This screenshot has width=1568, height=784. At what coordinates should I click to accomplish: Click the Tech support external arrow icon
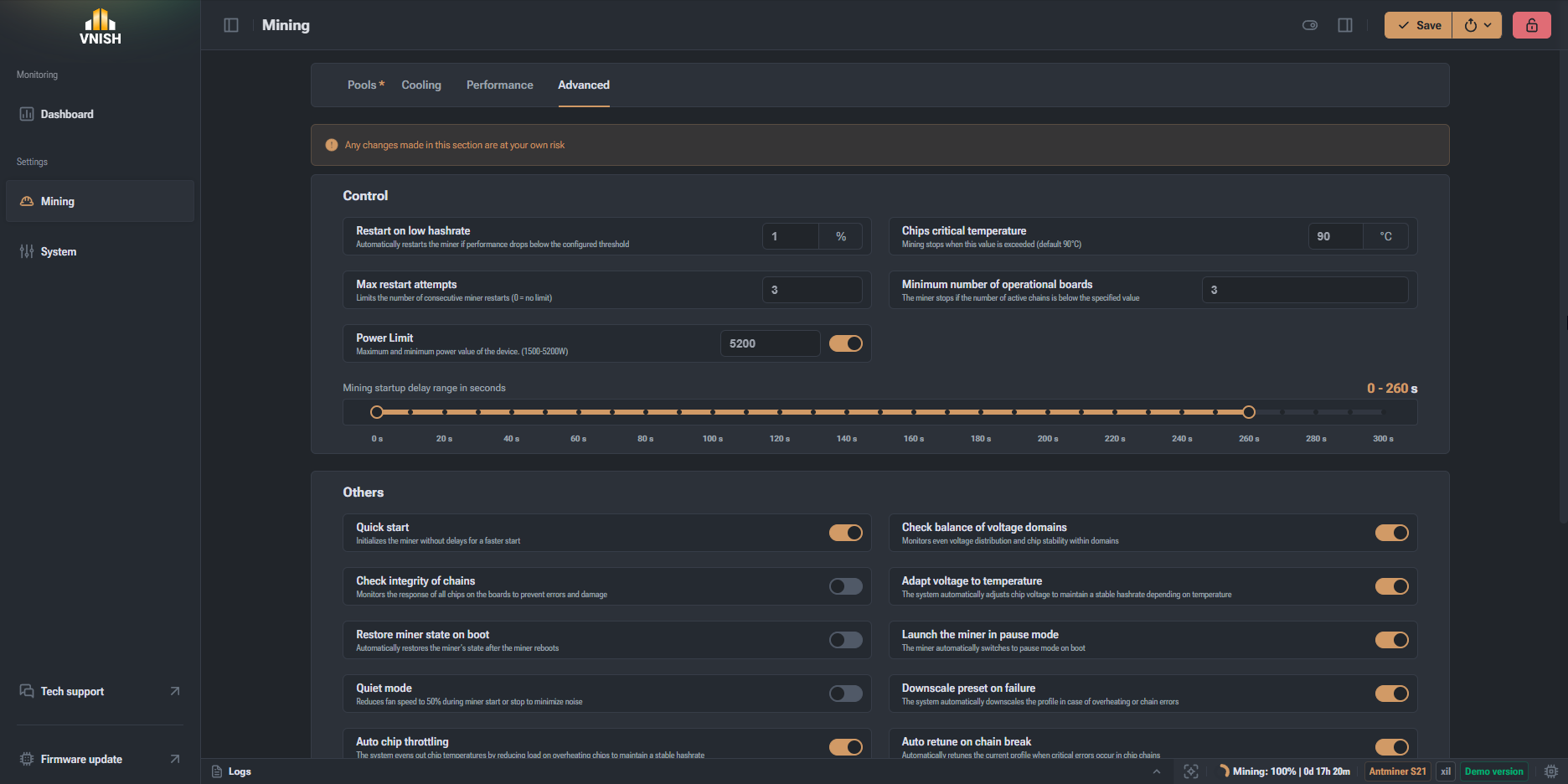(x=175, y=691)
